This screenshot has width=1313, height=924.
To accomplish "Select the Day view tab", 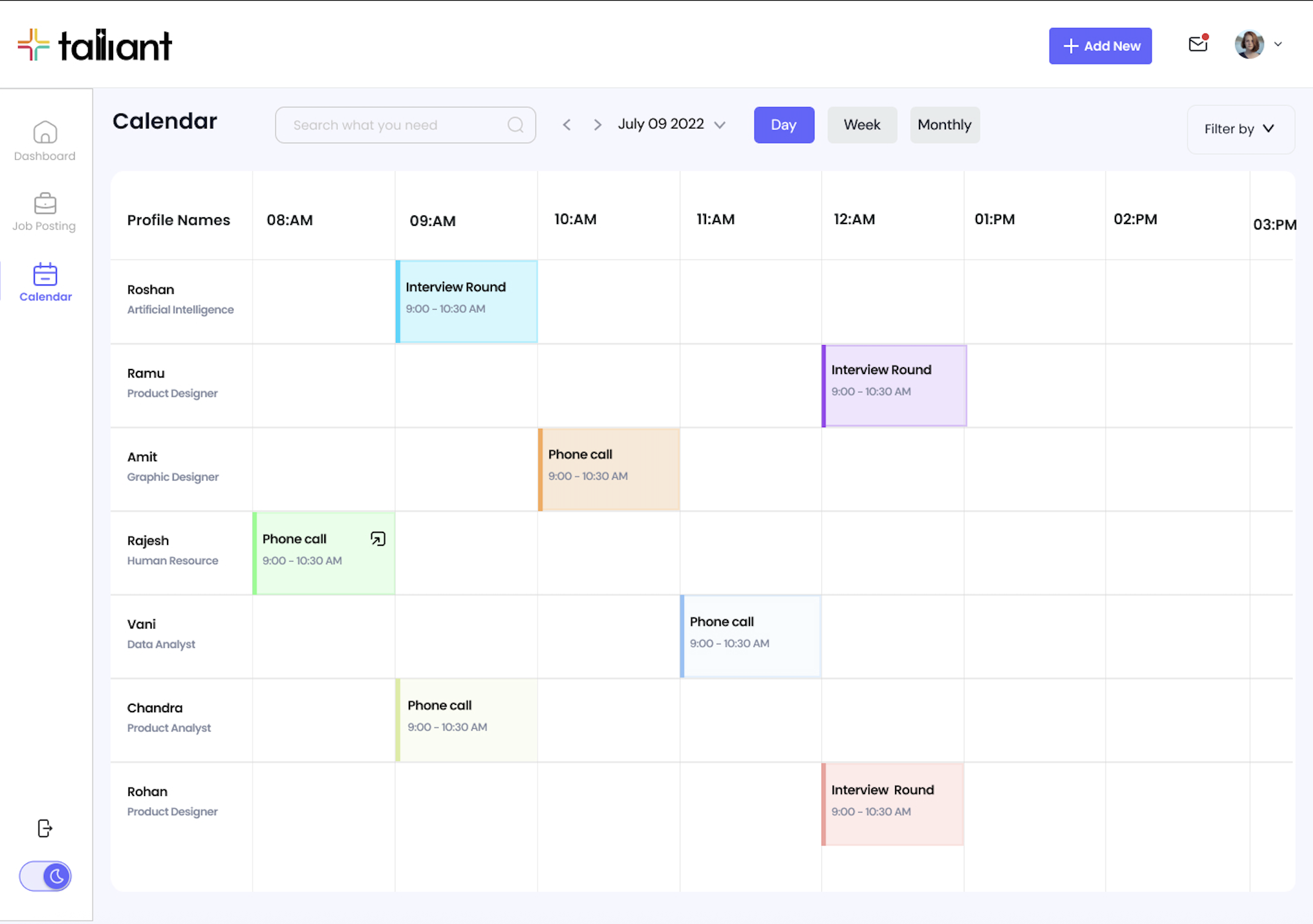I will pyautogui.click(x=783, y=125).
